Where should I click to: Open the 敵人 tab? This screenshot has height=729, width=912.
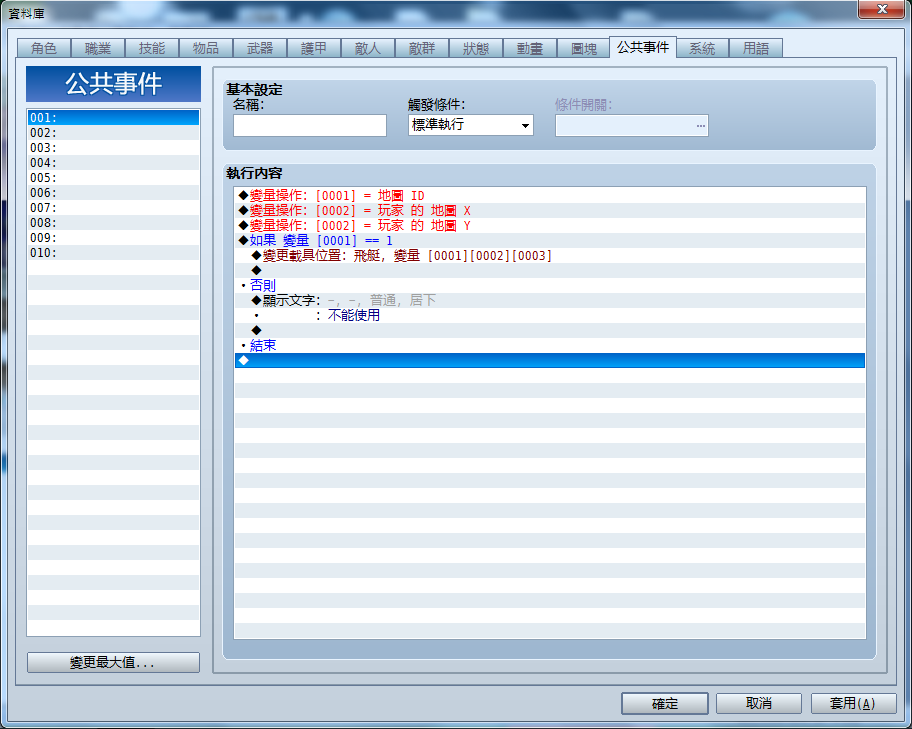pyautogui.click(x=368, y=48)
